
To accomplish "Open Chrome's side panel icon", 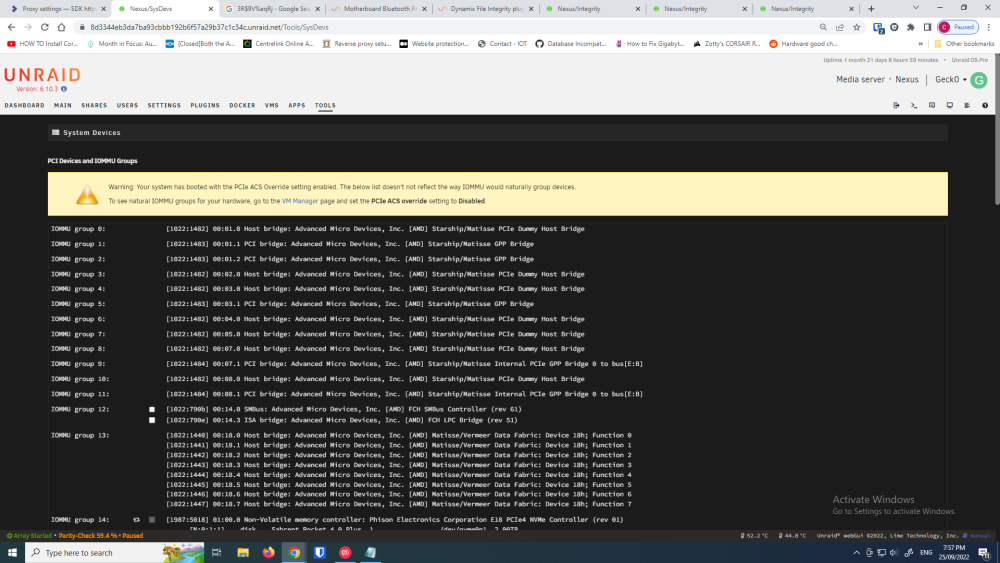I will pyautogui.click(x=927, y=27).
